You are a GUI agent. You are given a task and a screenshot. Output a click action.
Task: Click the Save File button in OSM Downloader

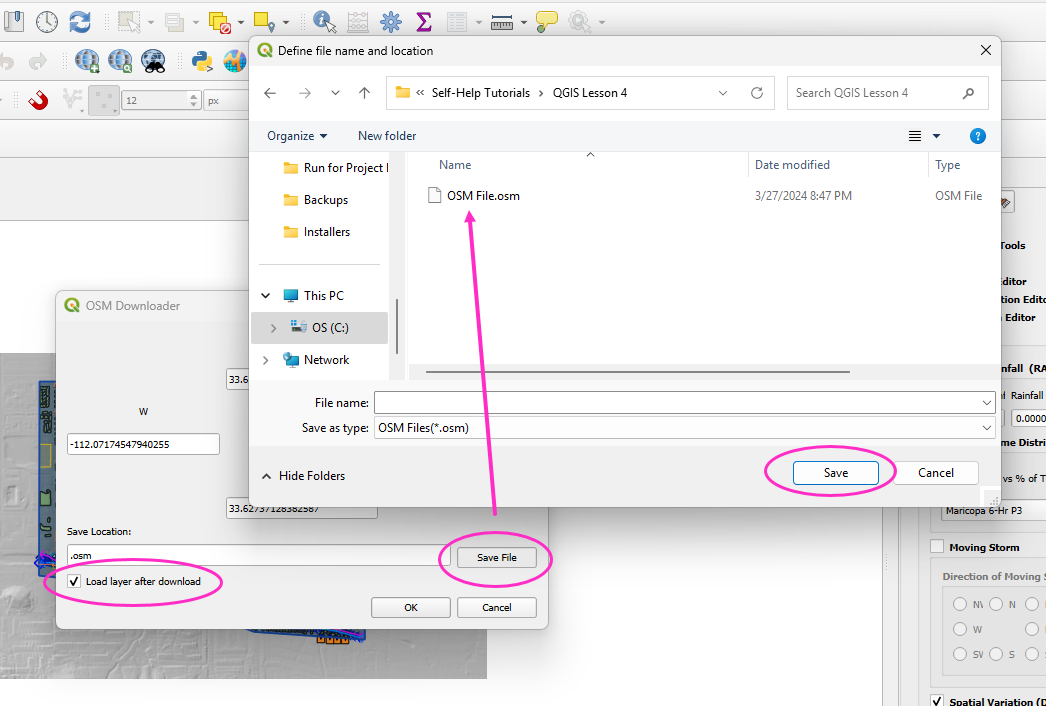(x=496, y=557)
